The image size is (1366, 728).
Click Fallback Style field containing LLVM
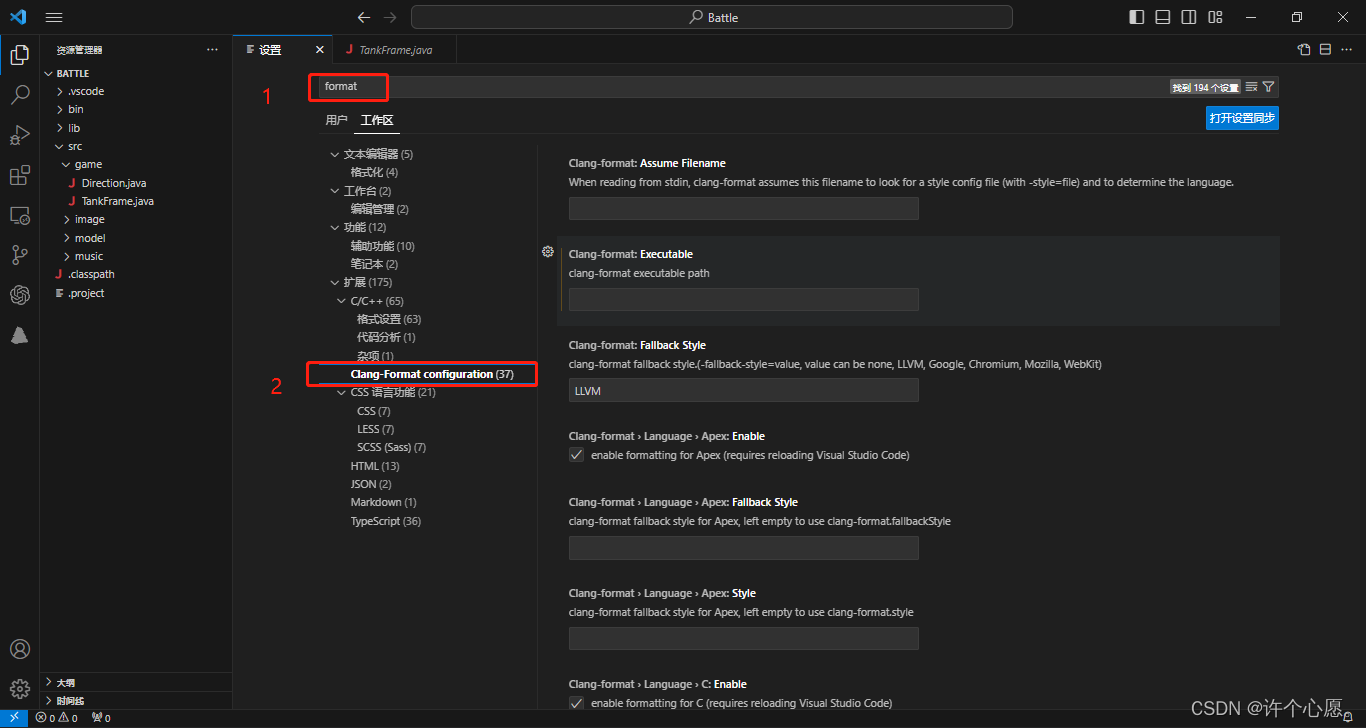744,390
